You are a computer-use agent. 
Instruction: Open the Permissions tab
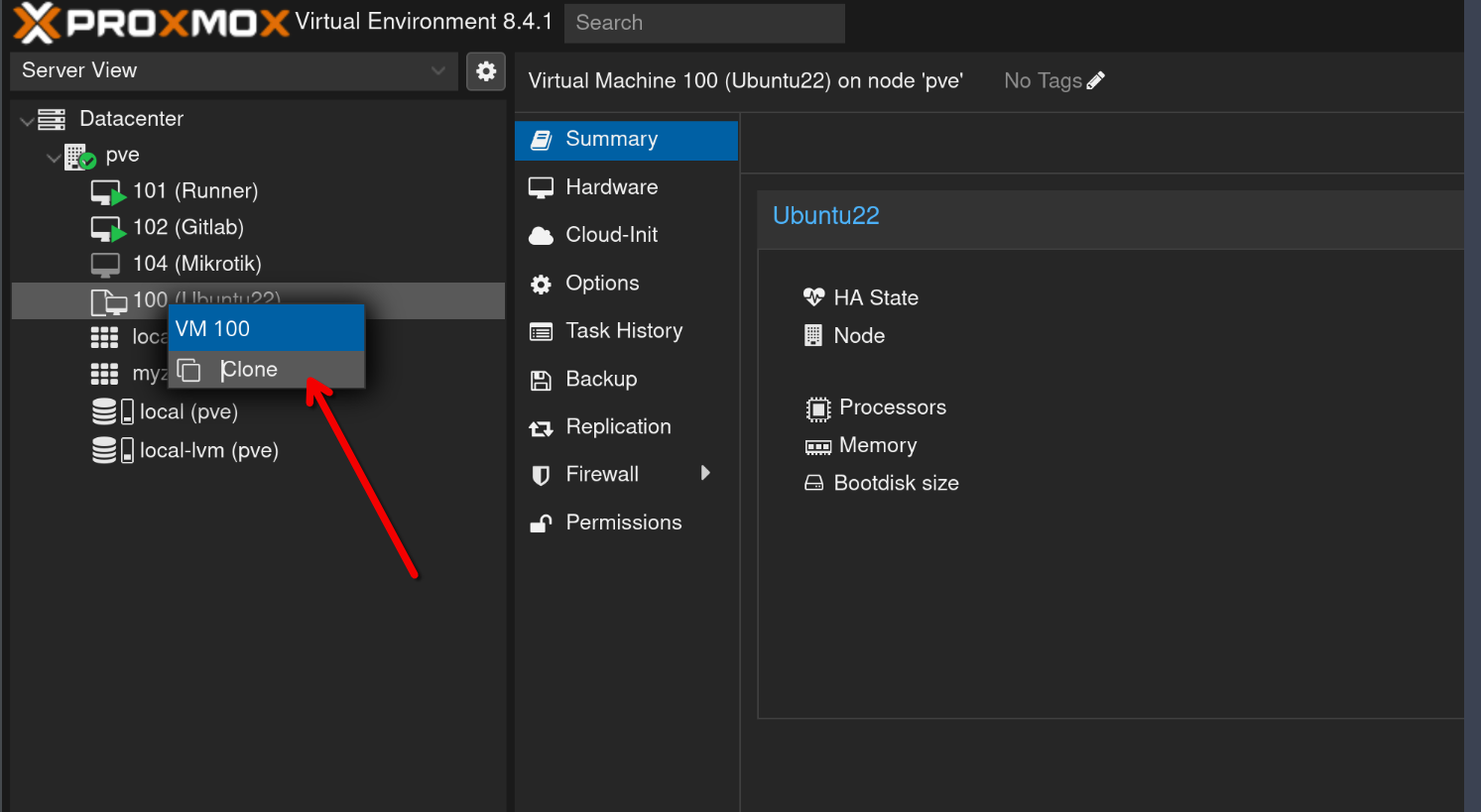pyautogui.click(x=626, y=522)
